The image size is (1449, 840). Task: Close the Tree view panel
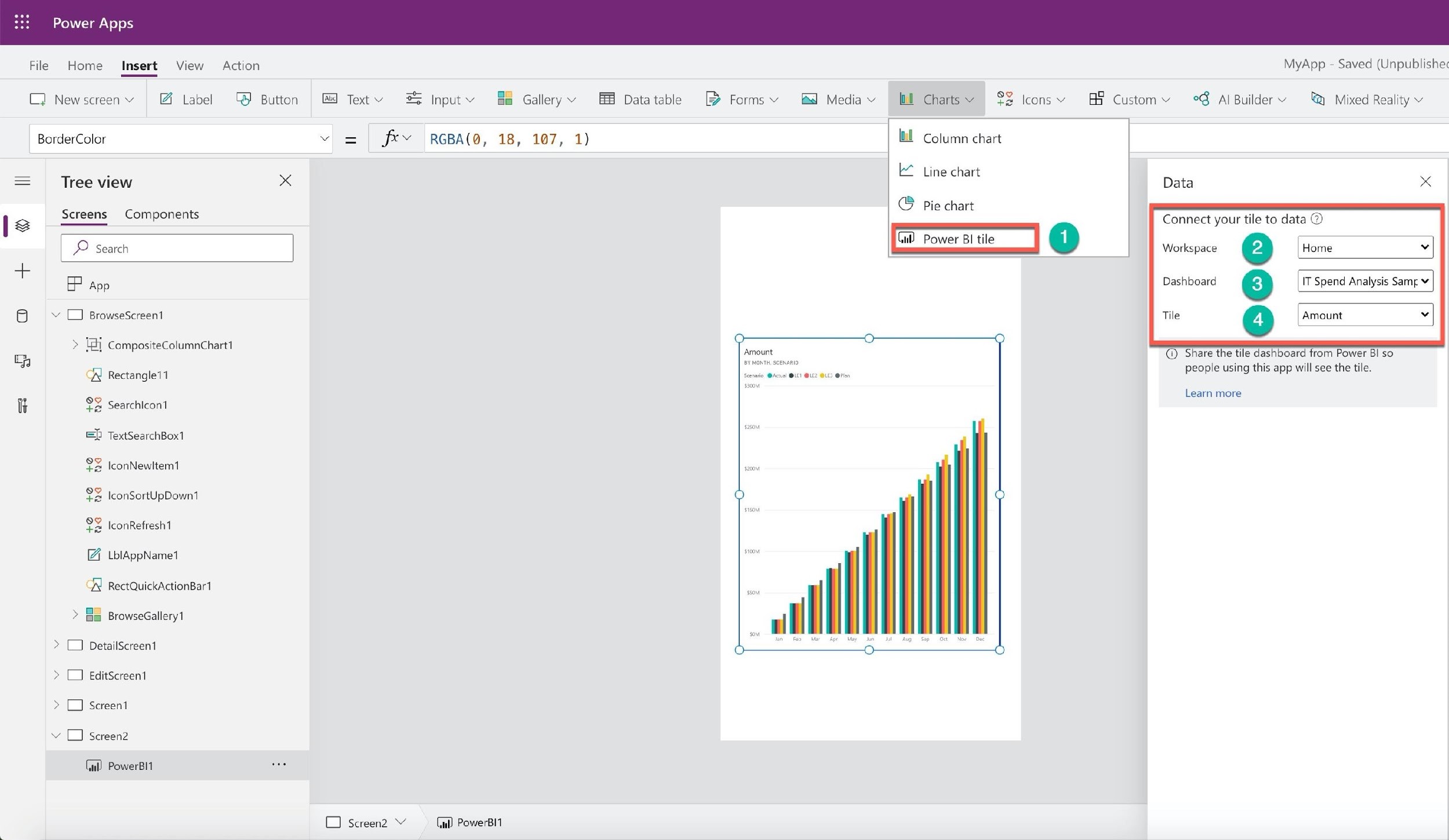pos(285,181)
